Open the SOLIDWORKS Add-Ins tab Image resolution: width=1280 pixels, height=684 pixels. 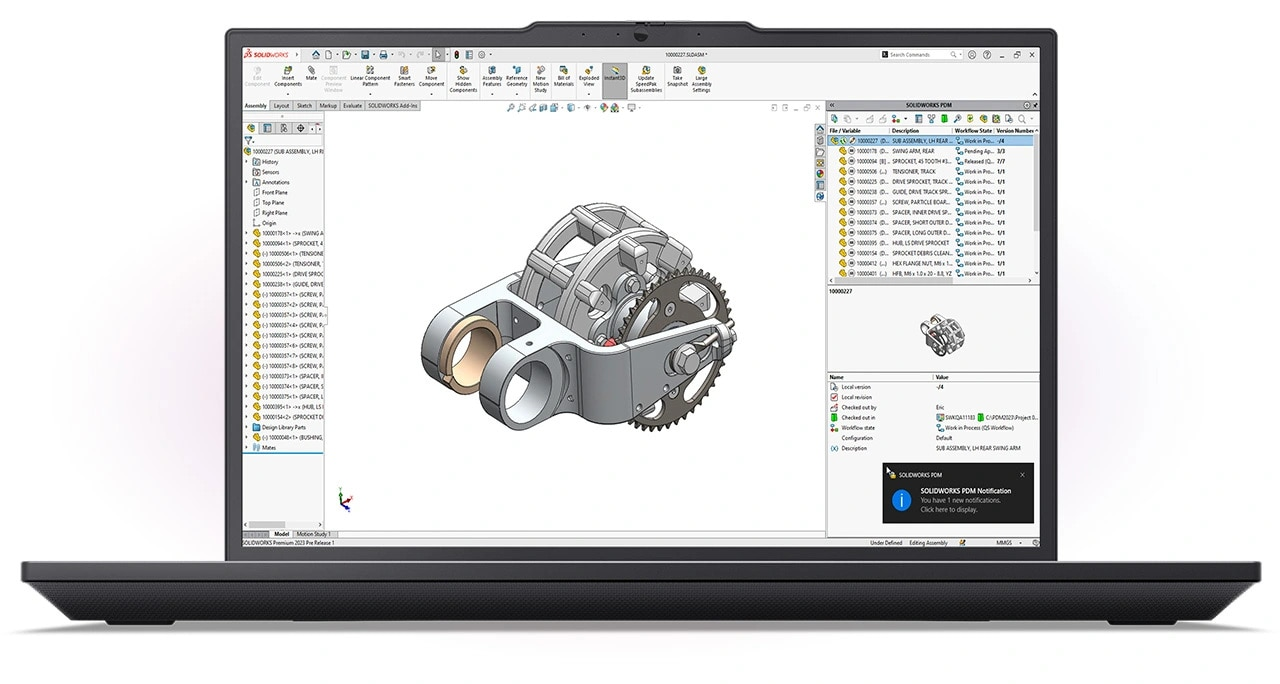click(393, 105)
